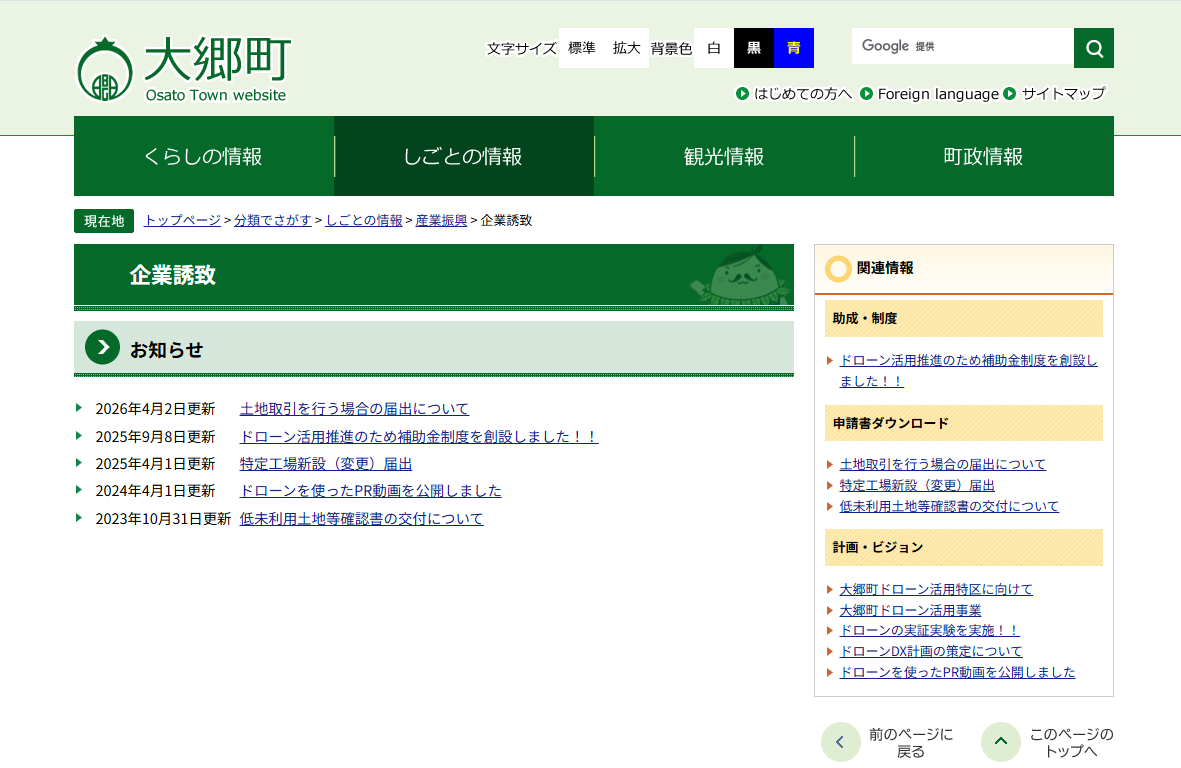Screen dimensions: 1181x768
Task: Open 土地取引を行う場合の届出について in news list
Action: (x=354, y=409)
